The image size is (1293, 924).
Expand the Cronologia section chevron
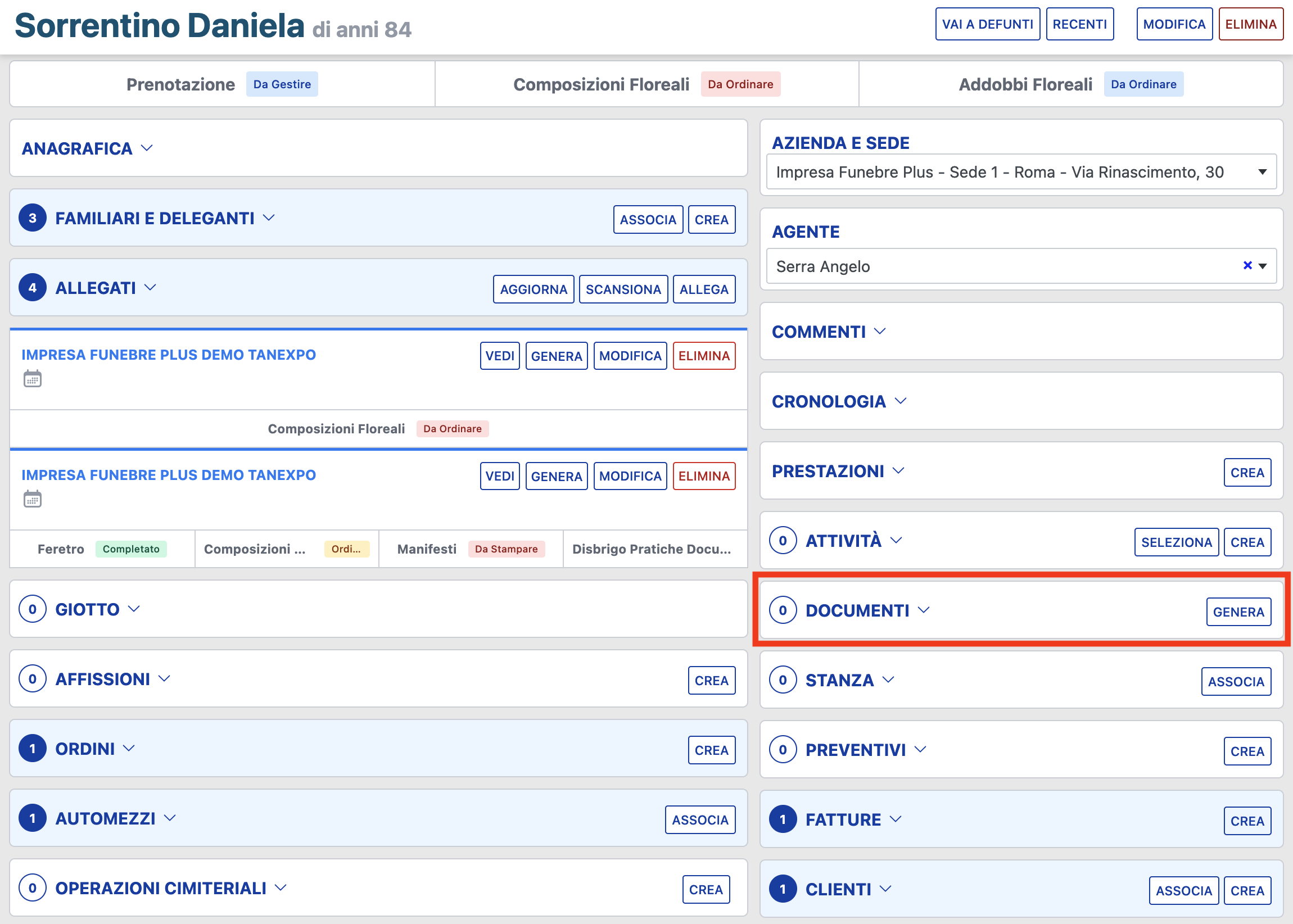899,401
